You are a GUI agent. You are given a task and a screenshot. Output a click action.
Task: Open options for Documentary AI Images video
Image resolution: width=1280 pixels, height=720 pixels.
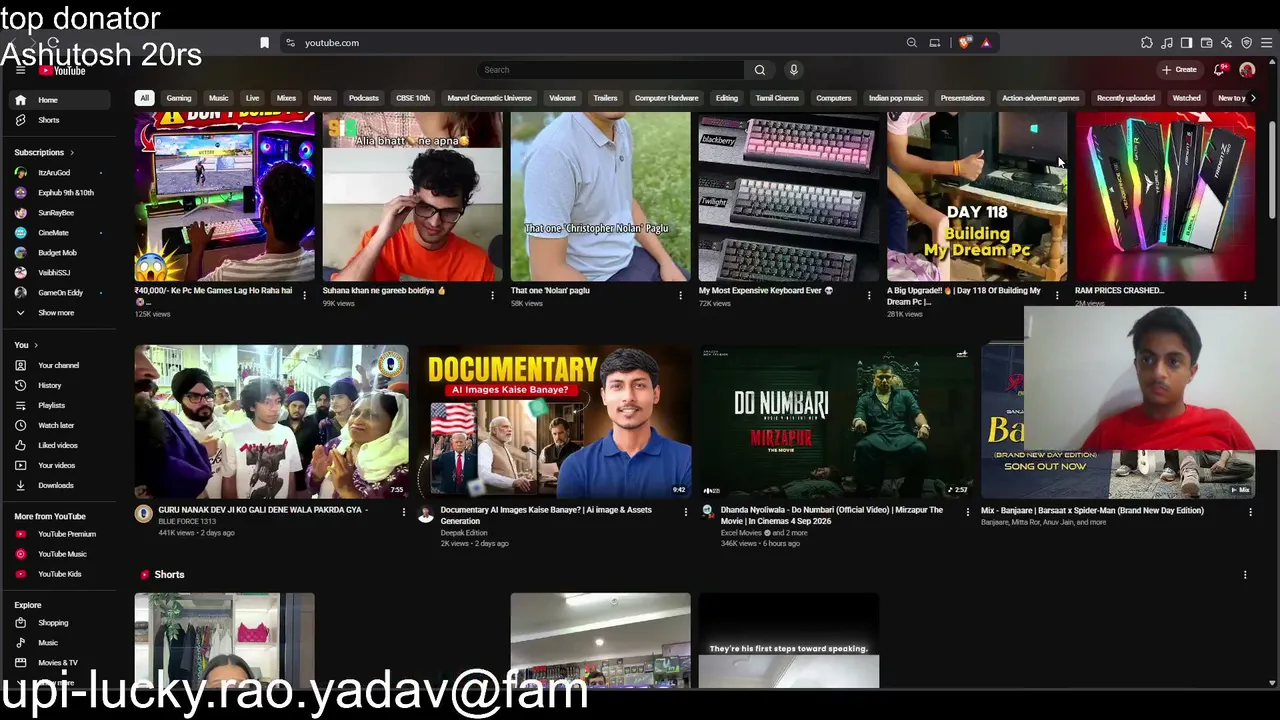coord(685,512)
